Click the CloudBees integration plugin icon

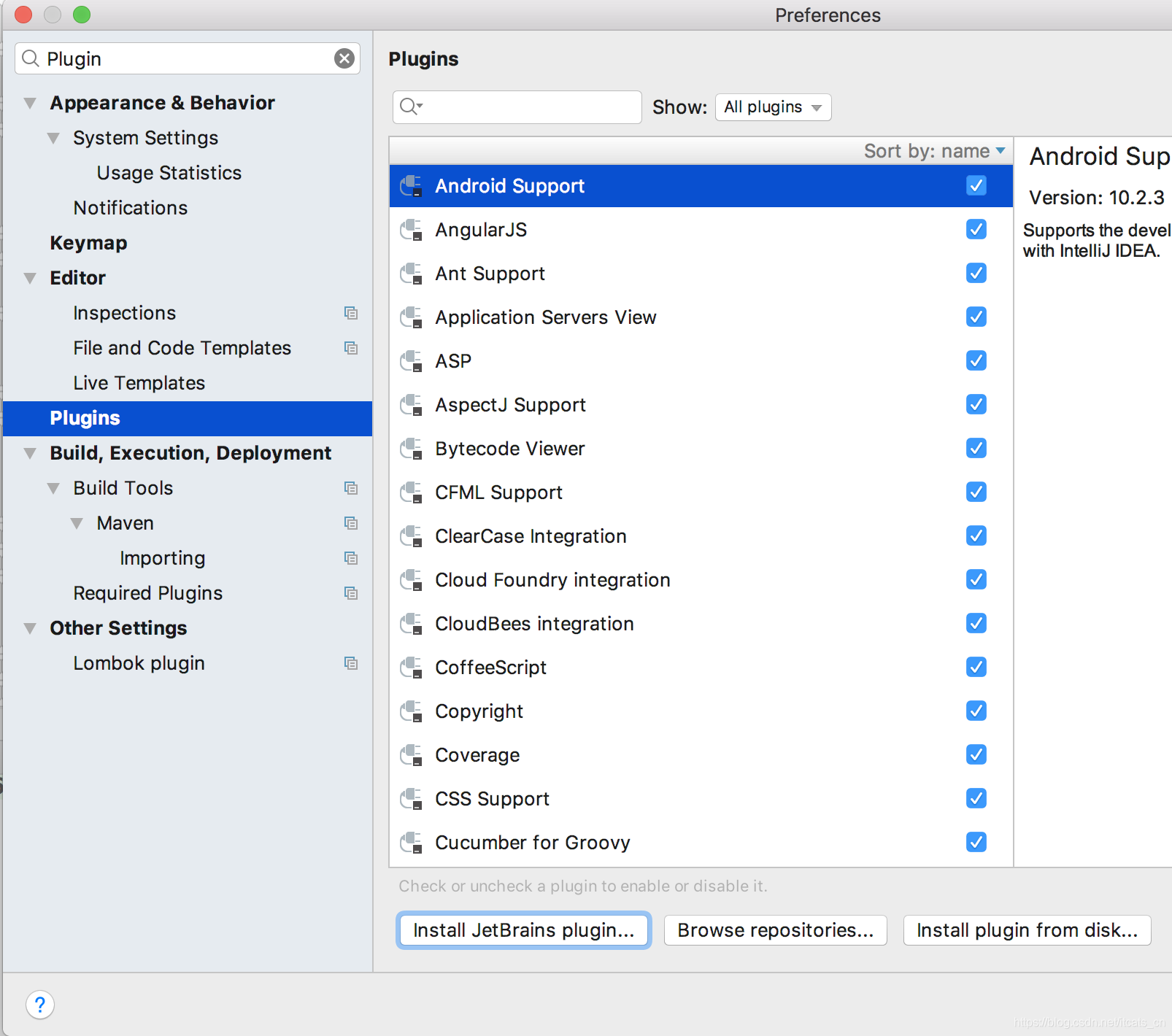click(412, 624)
